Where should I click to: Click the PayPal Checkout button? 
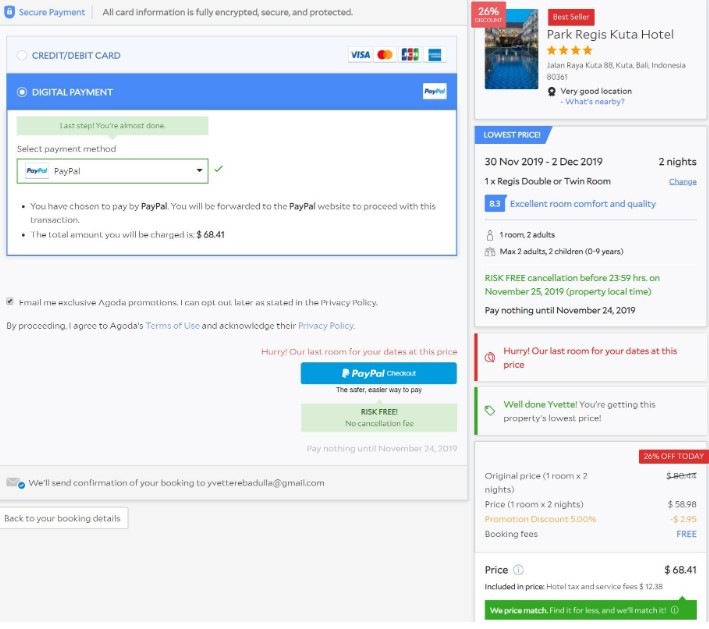click(x=378, y=374)
